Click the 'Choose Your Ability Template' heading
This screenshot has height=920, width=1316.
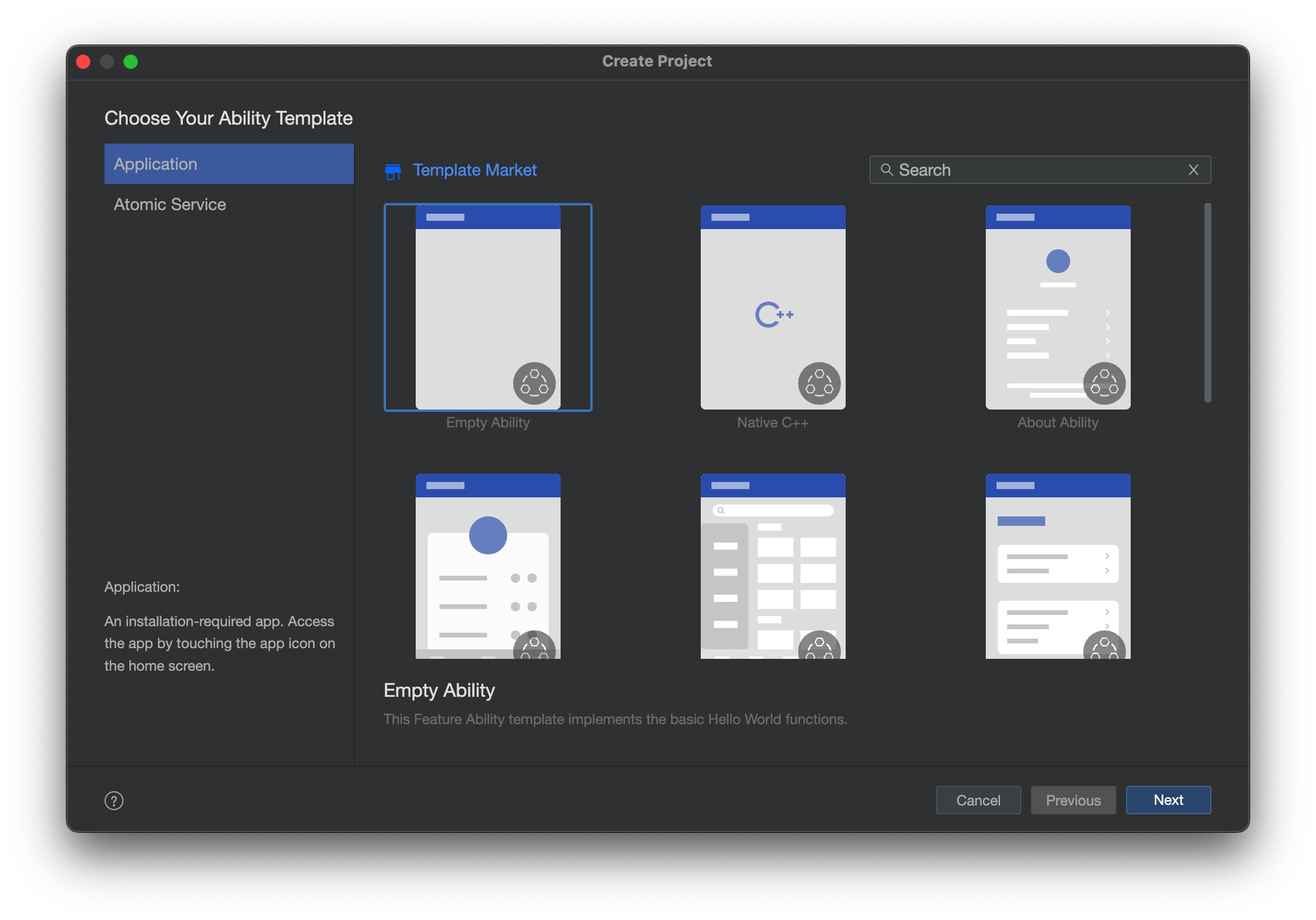click(x=229, y=118)
